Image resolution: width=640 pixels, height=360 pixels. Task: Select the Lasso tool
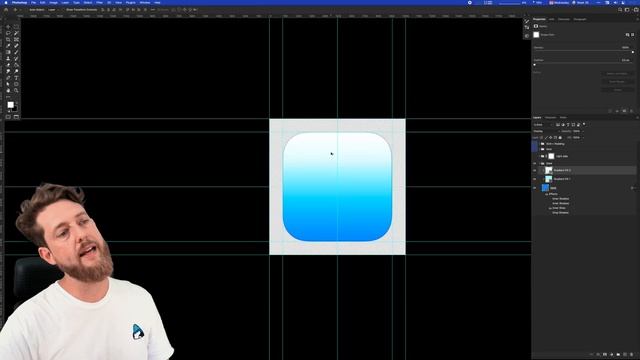(8, 33)
